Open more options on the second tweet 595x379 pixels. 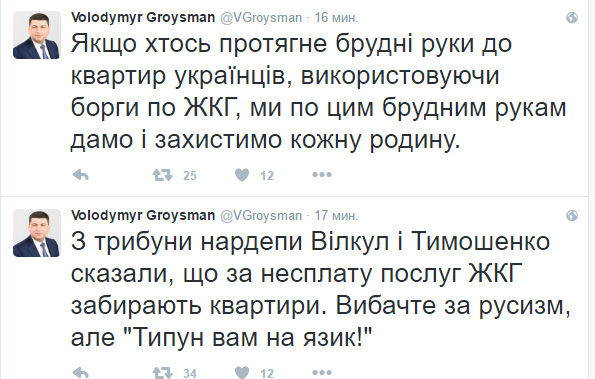[x=322, y=373]
